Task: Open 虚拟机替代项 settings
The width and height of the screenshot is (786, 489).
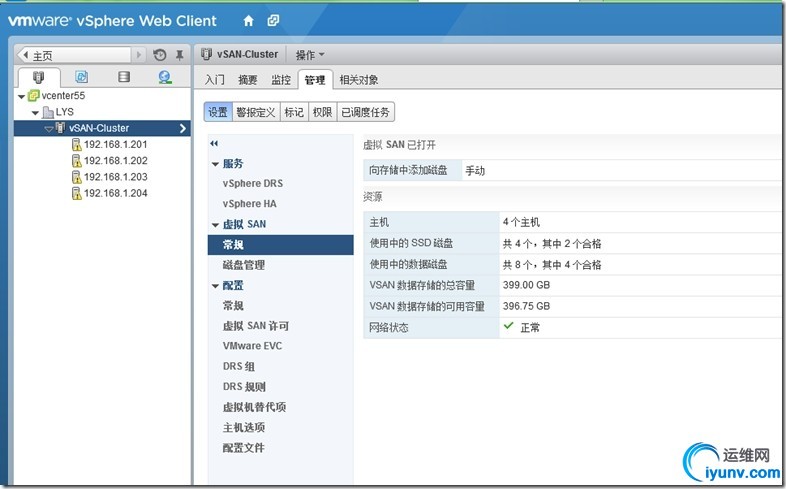Action: pyautogui.click(x=254, y=407)
